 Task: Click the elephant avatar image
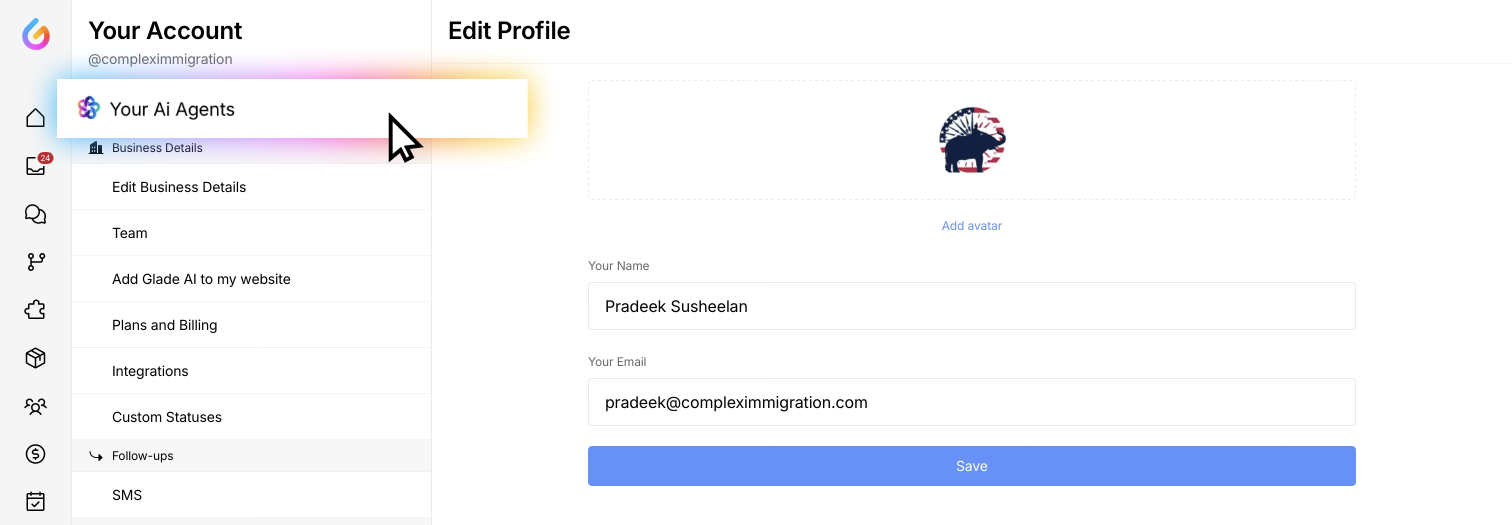[x=972, y=140]
